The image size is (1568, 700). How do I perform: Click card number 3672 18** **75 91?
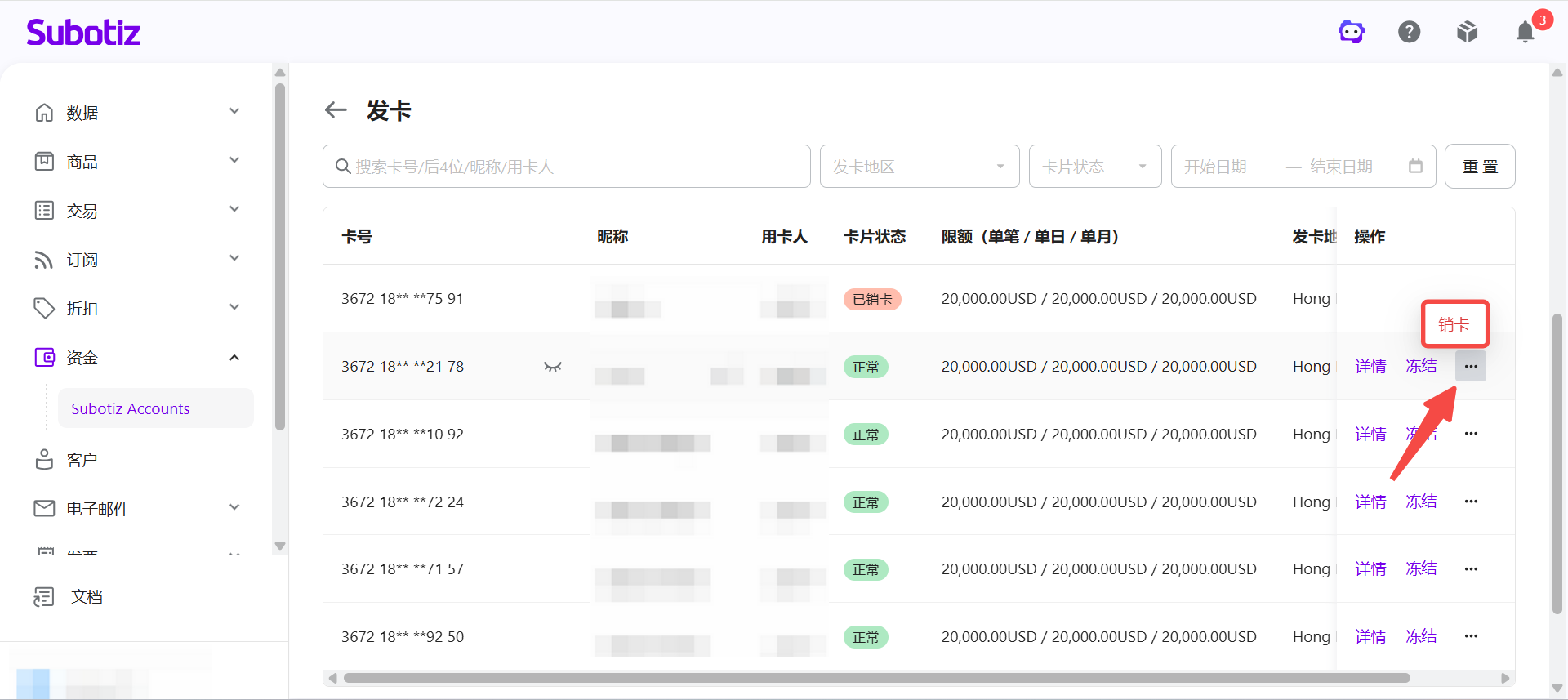point(403,299)
